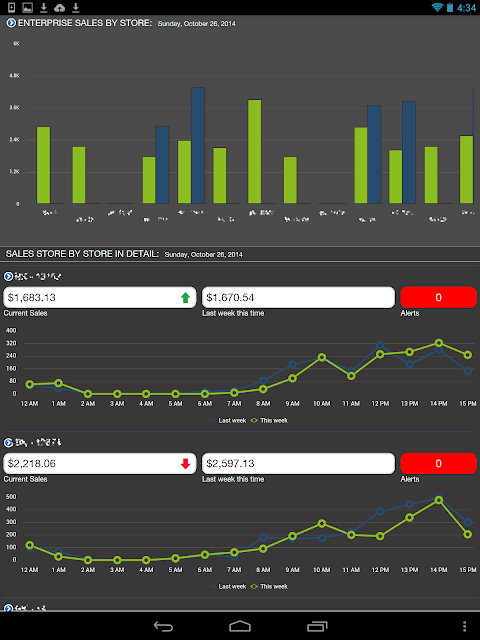Select the $1,670.54 last week field
This screenshot has width=480, height=640.
(298, 297)
